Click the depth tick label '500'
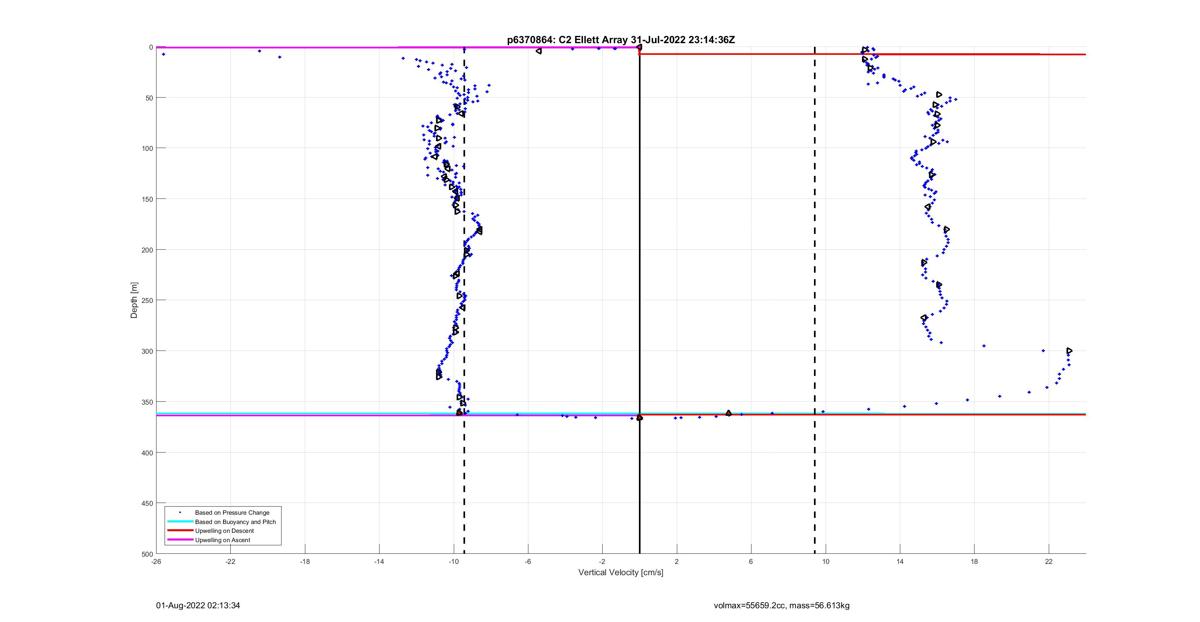Screen dimensions: 1200x622 pyautogui.click(x=146, y=554)
